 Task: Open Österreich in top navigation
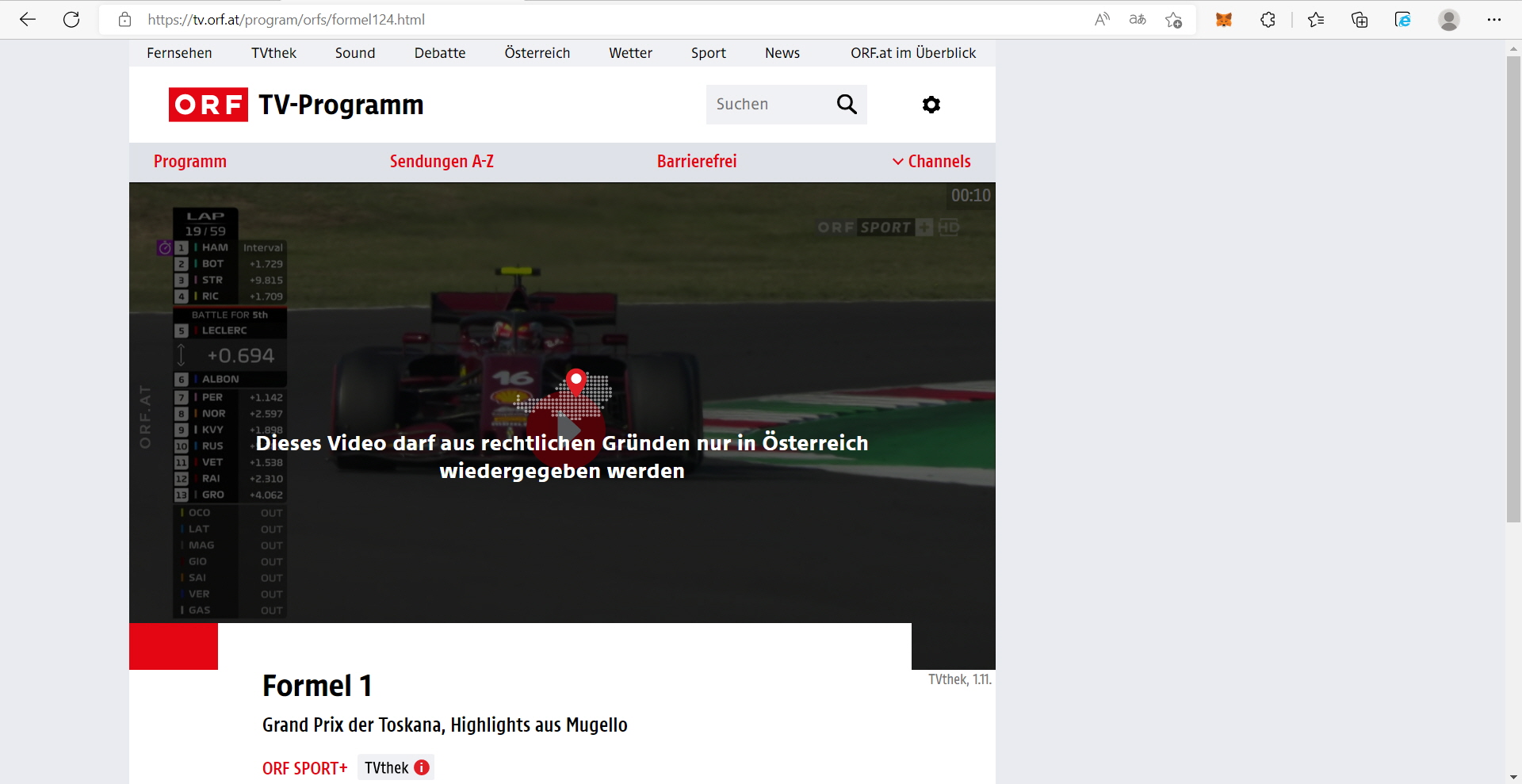537,53
